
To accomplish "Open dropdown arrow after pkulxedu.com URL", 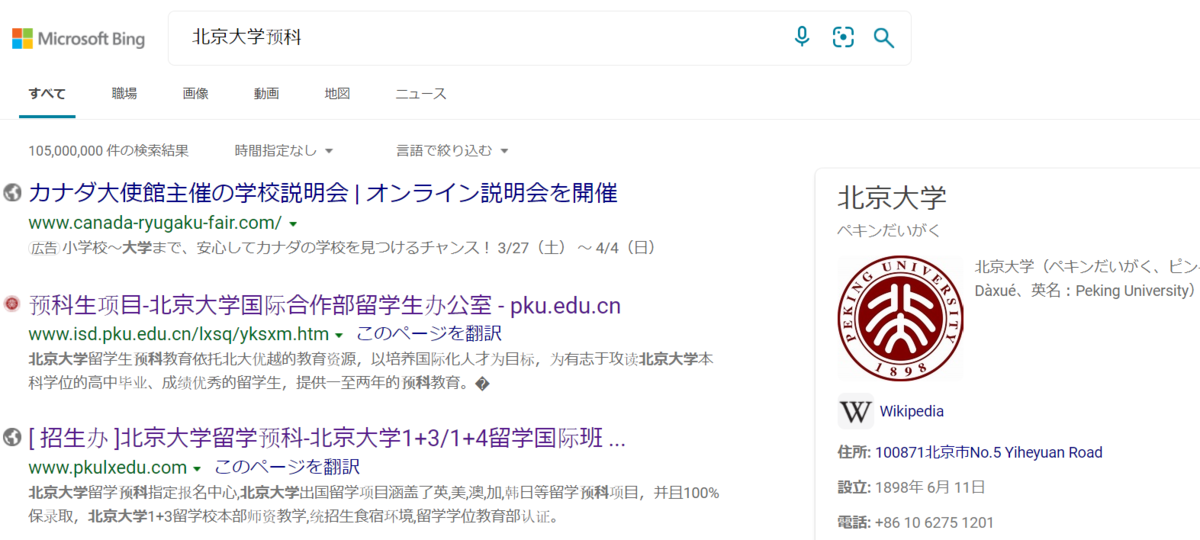I will click(197, 469).
